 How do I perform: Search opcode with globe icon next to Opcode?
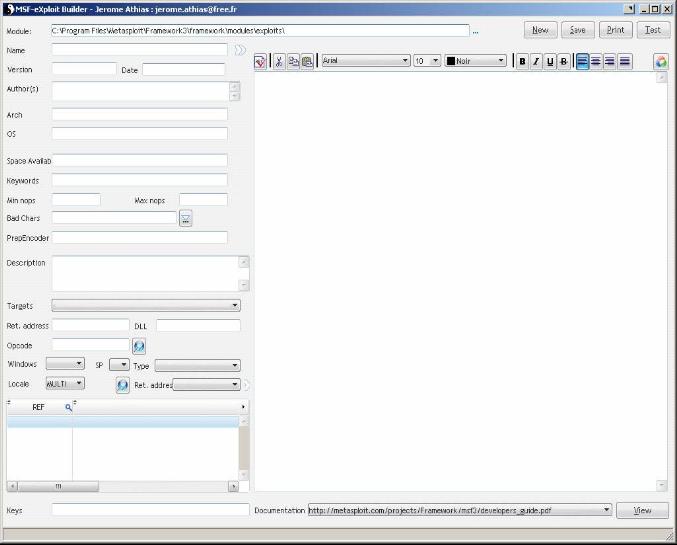pos(139,346)
